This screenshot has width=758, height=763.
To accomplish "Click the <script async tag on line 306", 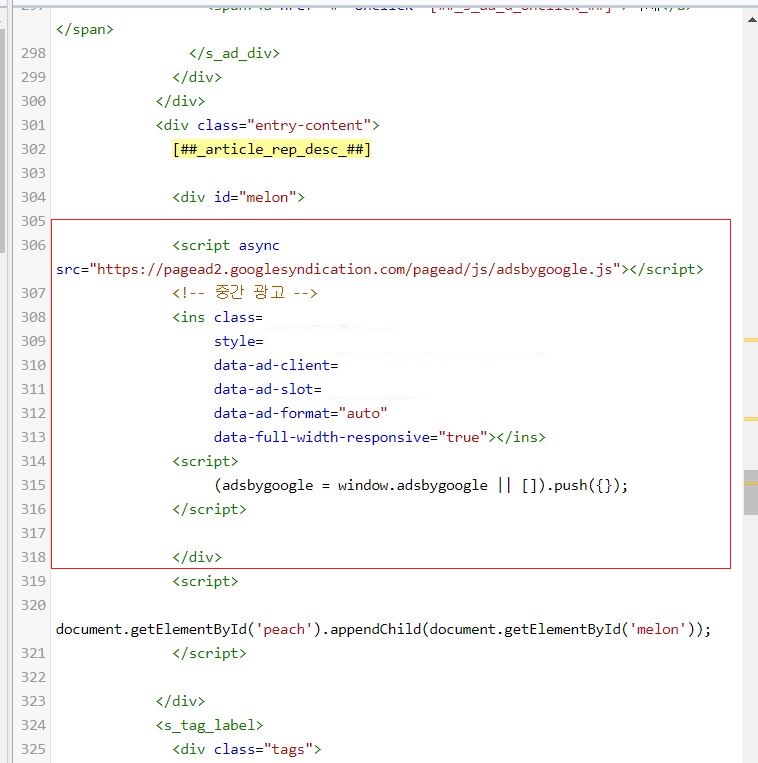I will (x=226, y=245).
